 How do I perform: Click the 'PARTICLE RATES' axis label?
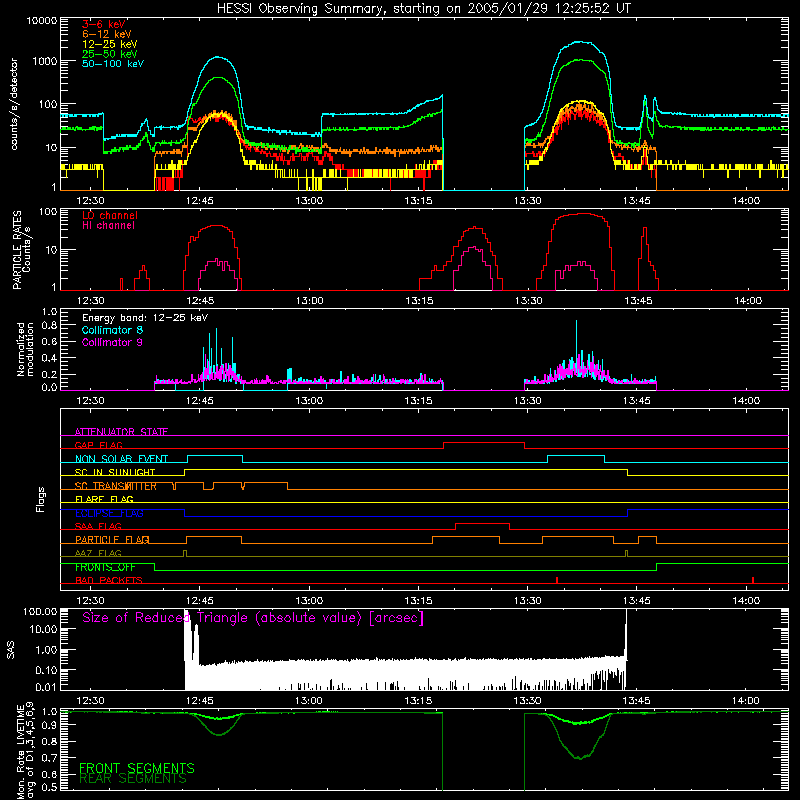coord(17,249)
